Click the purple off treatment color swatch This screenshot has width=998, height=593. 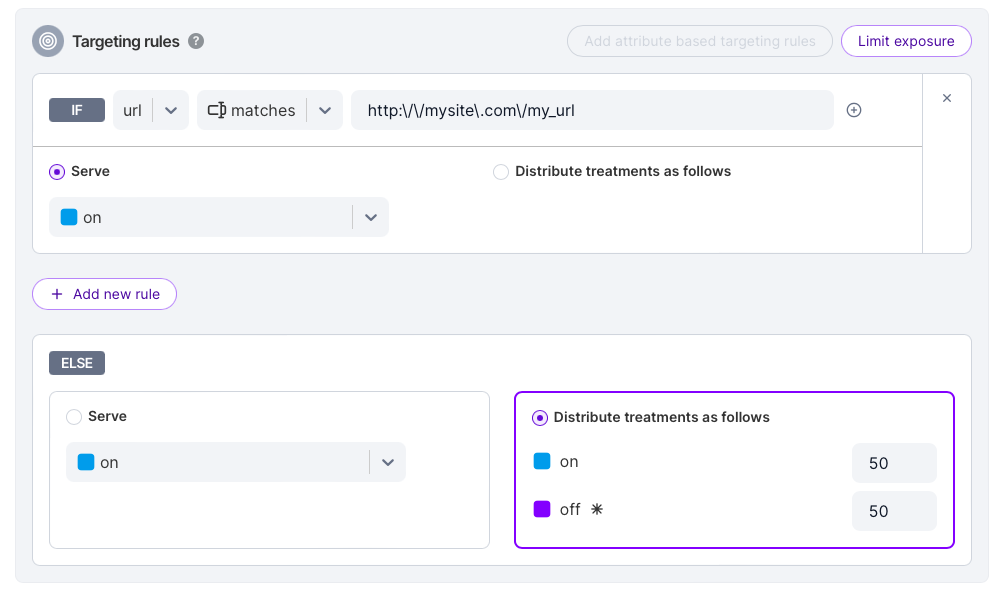tap(542, 509)
